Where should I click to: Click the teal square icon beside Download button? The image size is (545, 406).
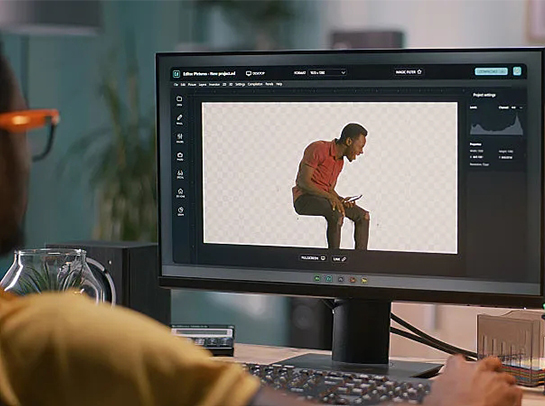pos(517,71)
